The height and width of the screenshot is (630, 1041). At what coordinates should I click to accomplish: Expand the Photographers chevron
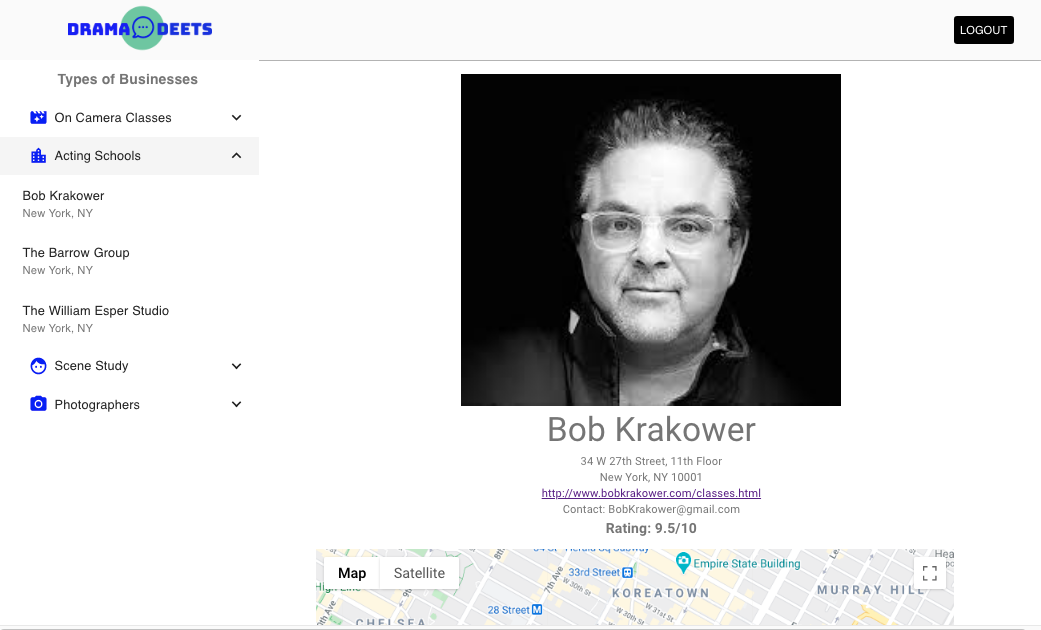(x=237, y=405)
